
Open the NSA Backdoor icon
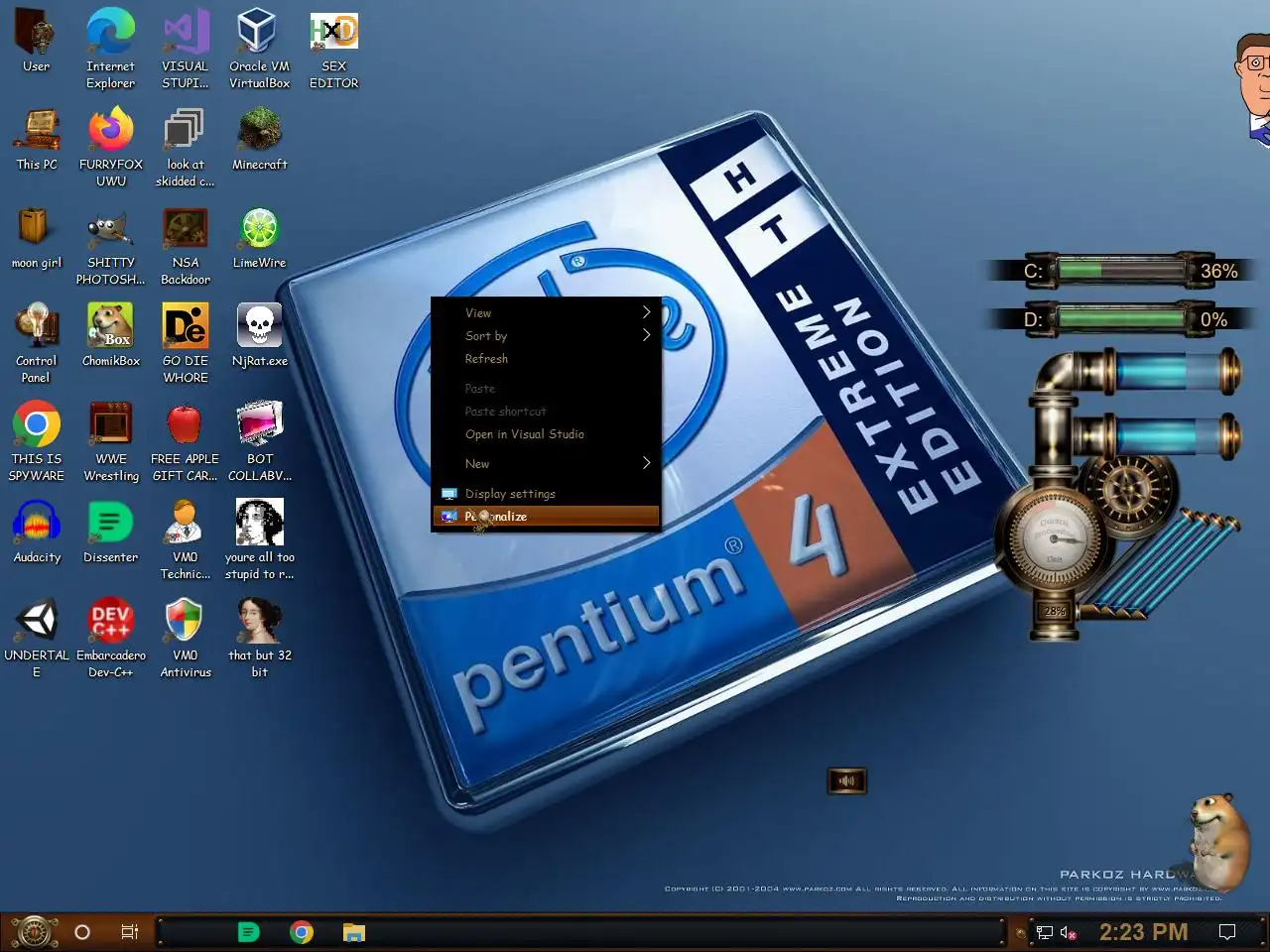click(x=186, y=246)
